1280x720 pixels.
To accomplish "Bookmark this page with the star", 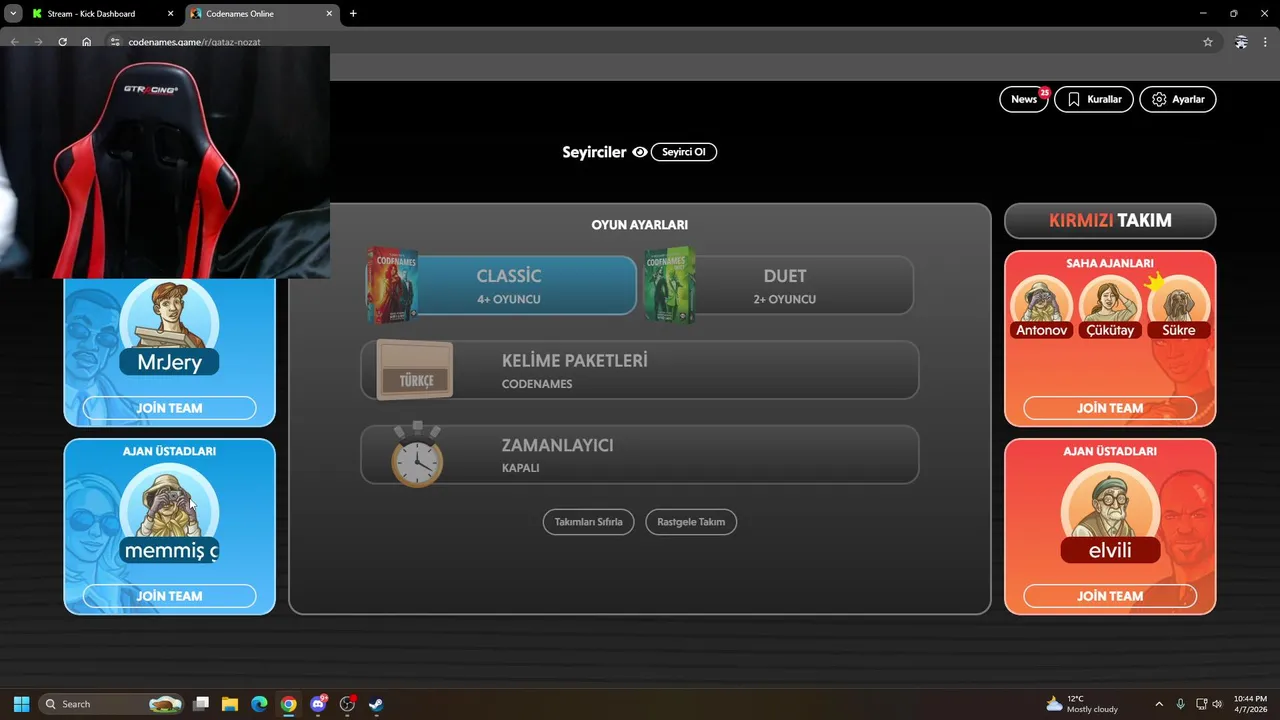I will click(1207, 42).
